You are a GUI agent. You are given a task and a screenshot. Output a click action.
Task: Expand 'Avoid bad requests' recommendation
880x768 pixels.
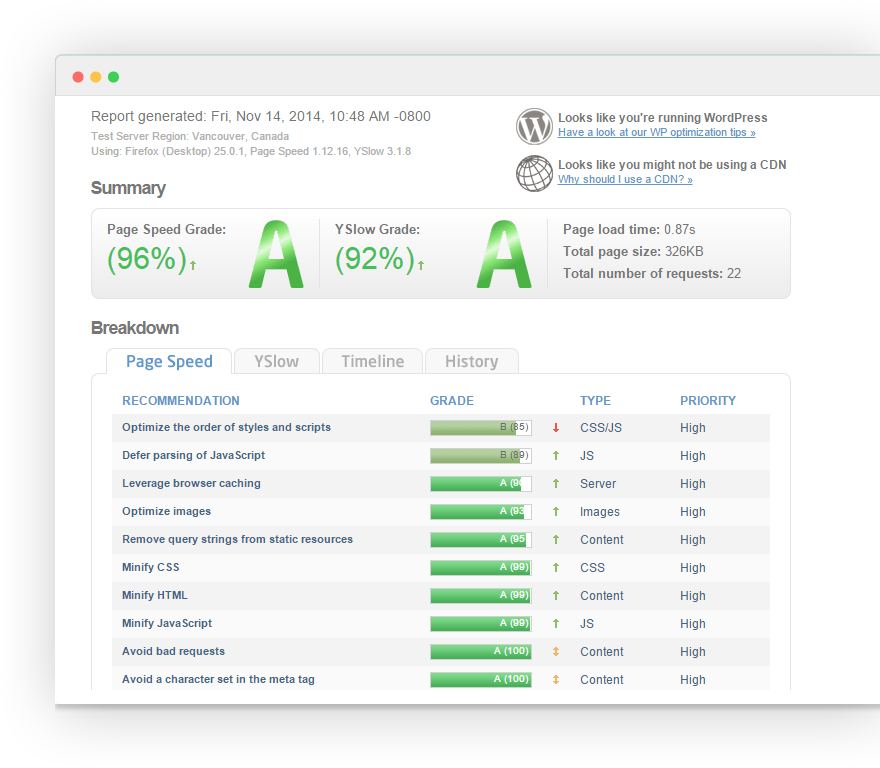pos(173,652)
